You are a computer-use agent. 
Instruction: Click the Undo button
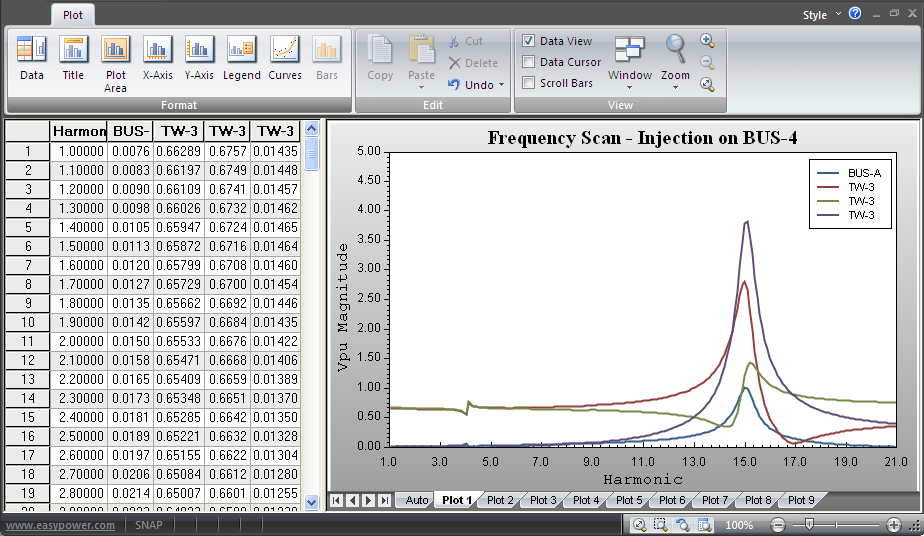click(476, 85)
